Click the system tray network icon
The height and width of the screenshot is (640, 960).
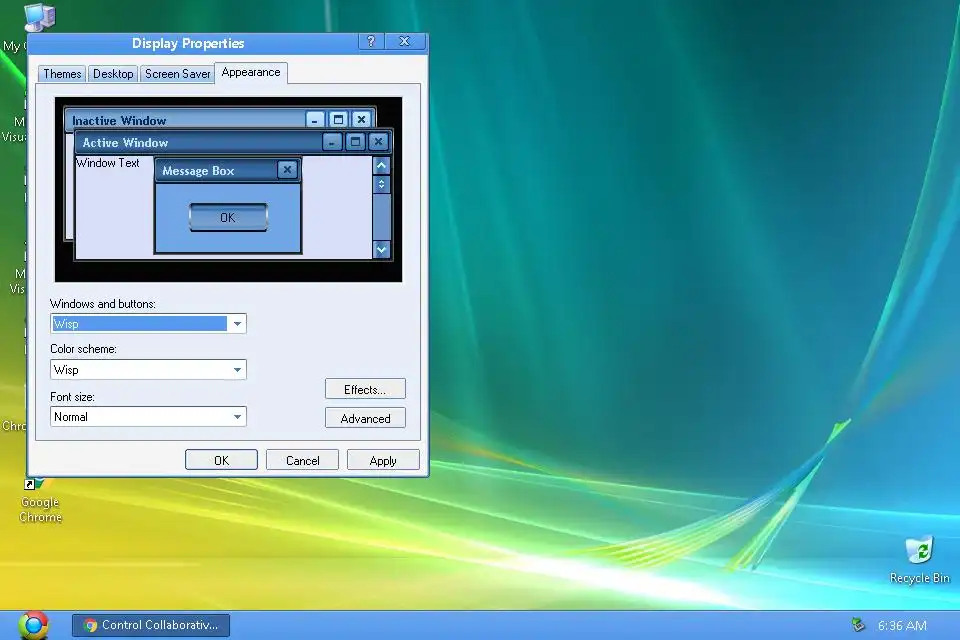858,625
